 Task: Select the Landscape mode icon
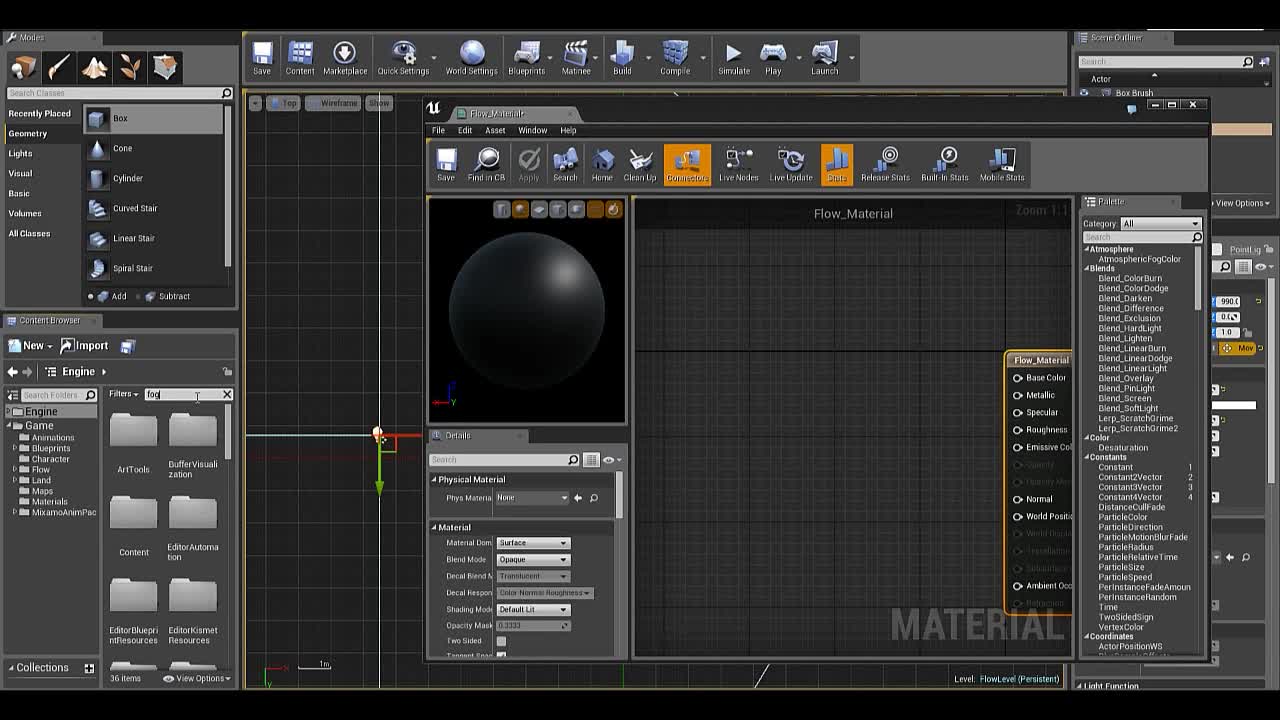coord(94,67)
